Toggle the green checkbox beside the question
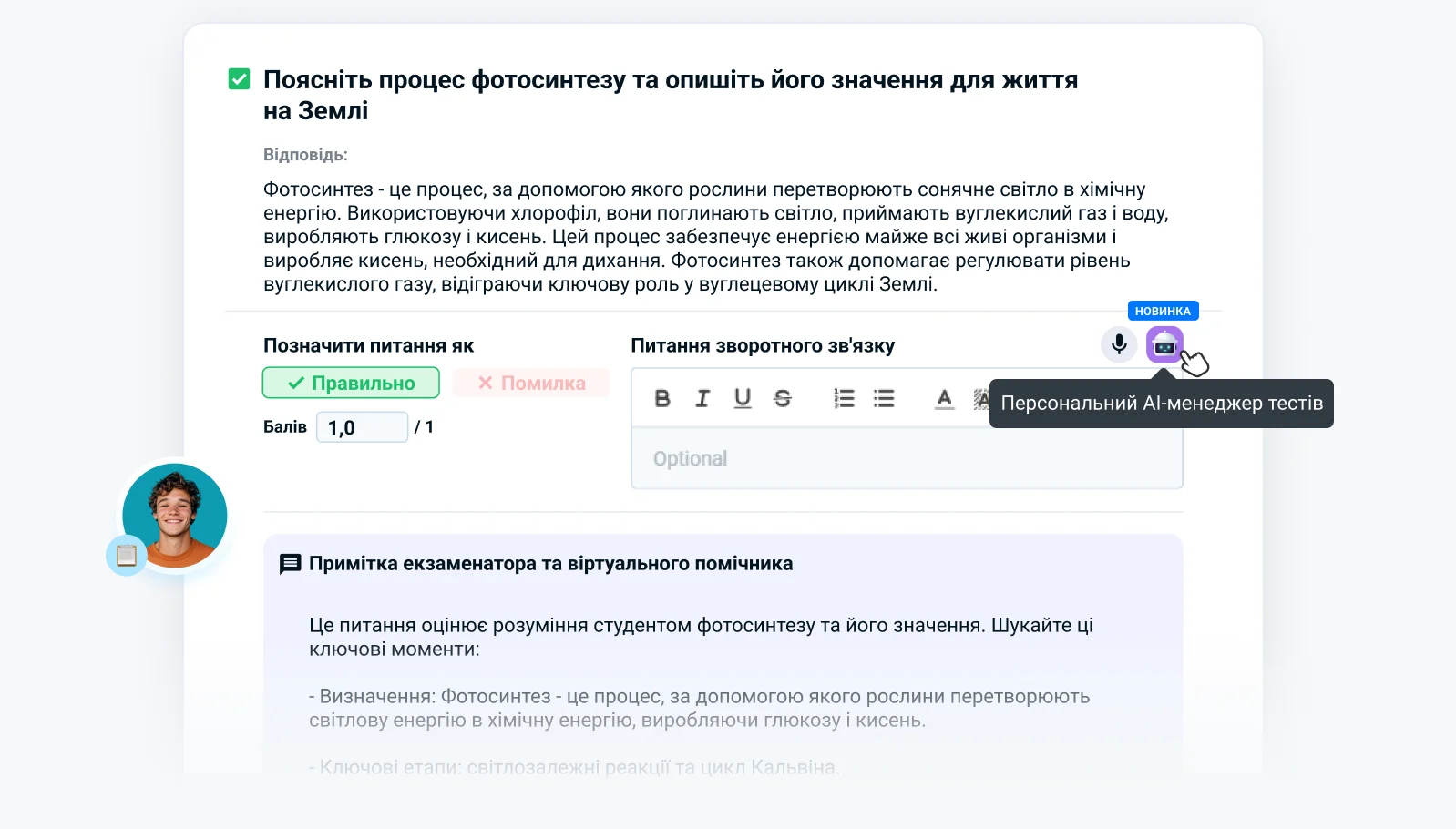Viewport: 1456px width, 829px height. tap(239, 79)
